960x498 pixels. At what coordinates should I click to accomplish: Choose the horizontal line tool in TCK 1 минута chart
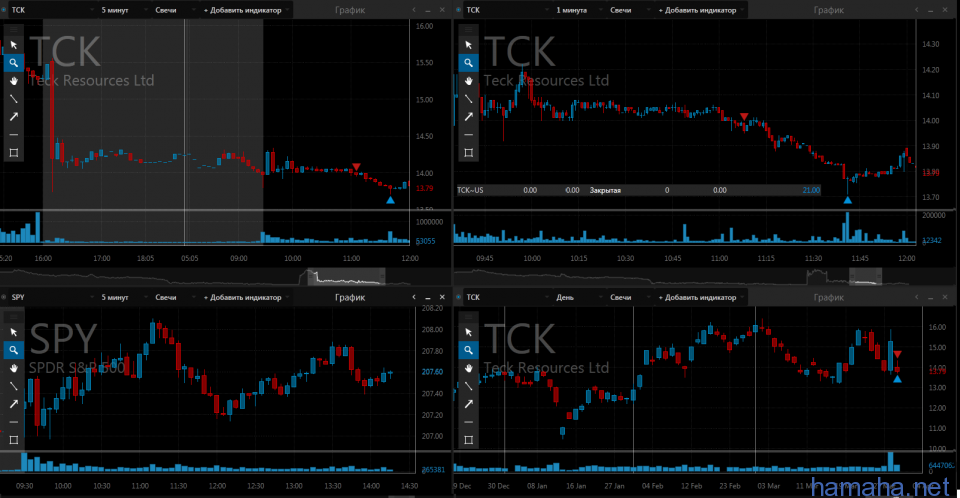pos(468,135)
